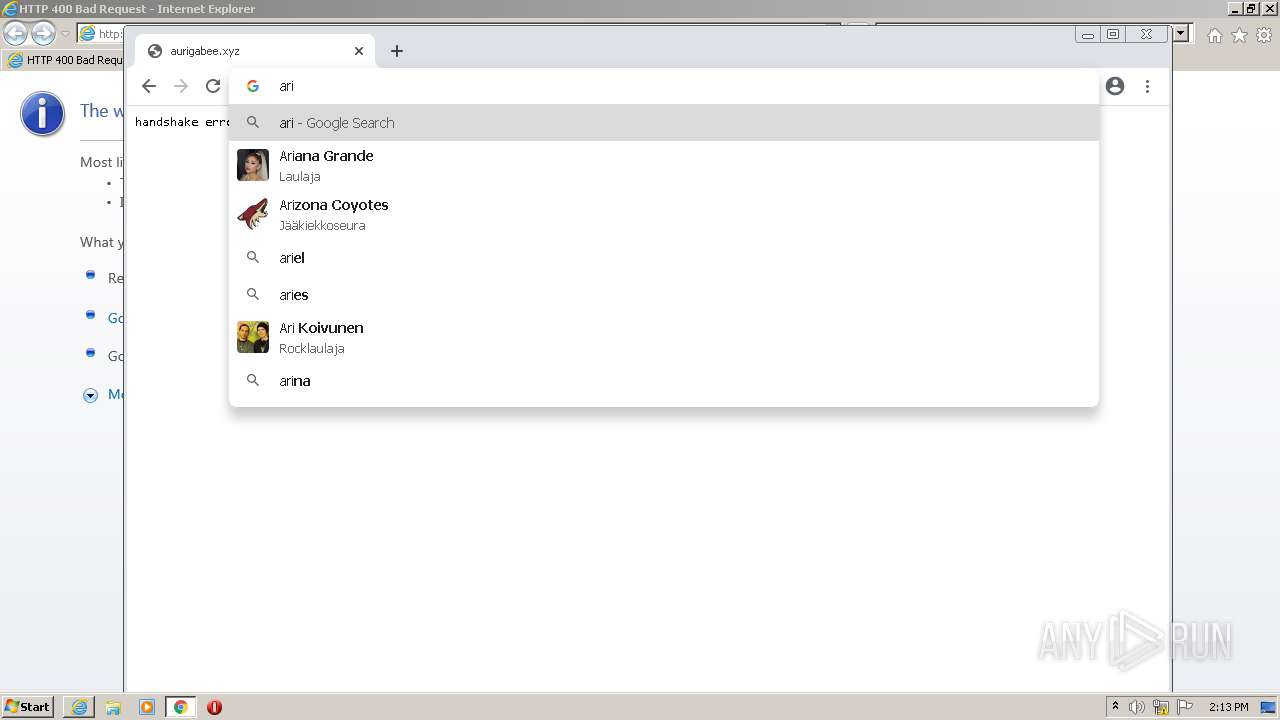Expand Internet Explorer's address bar dropdown

point(1181,34)
